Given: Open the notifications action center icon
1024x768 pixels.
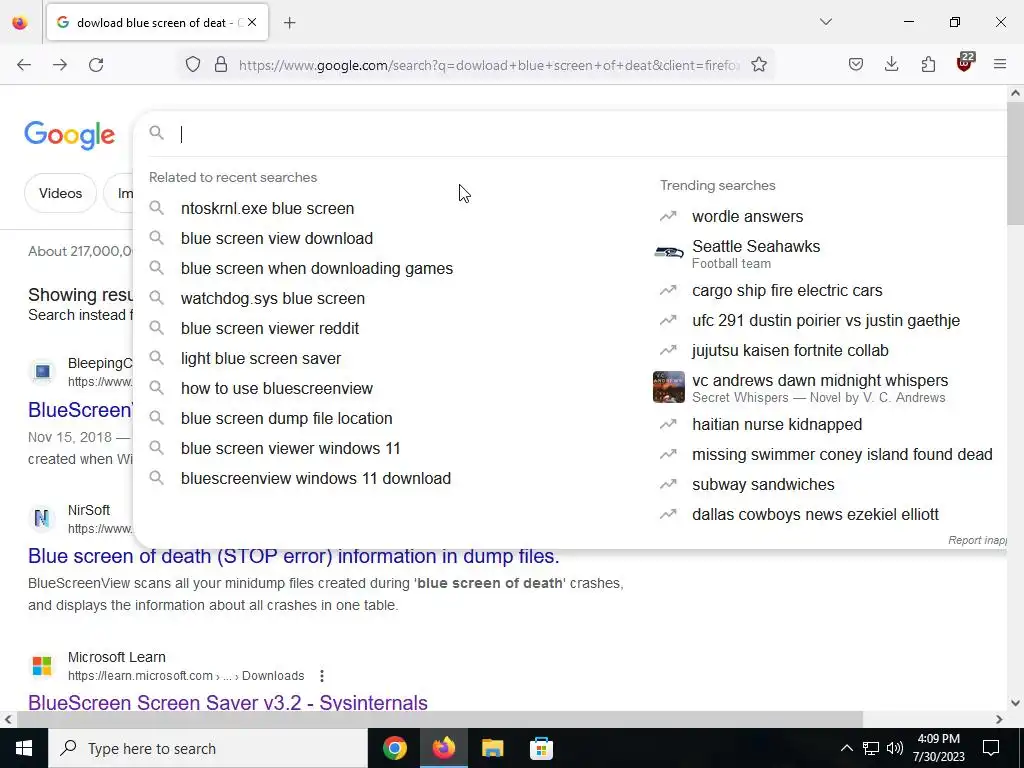Looking at the screenshot, I should coord(991,748).
